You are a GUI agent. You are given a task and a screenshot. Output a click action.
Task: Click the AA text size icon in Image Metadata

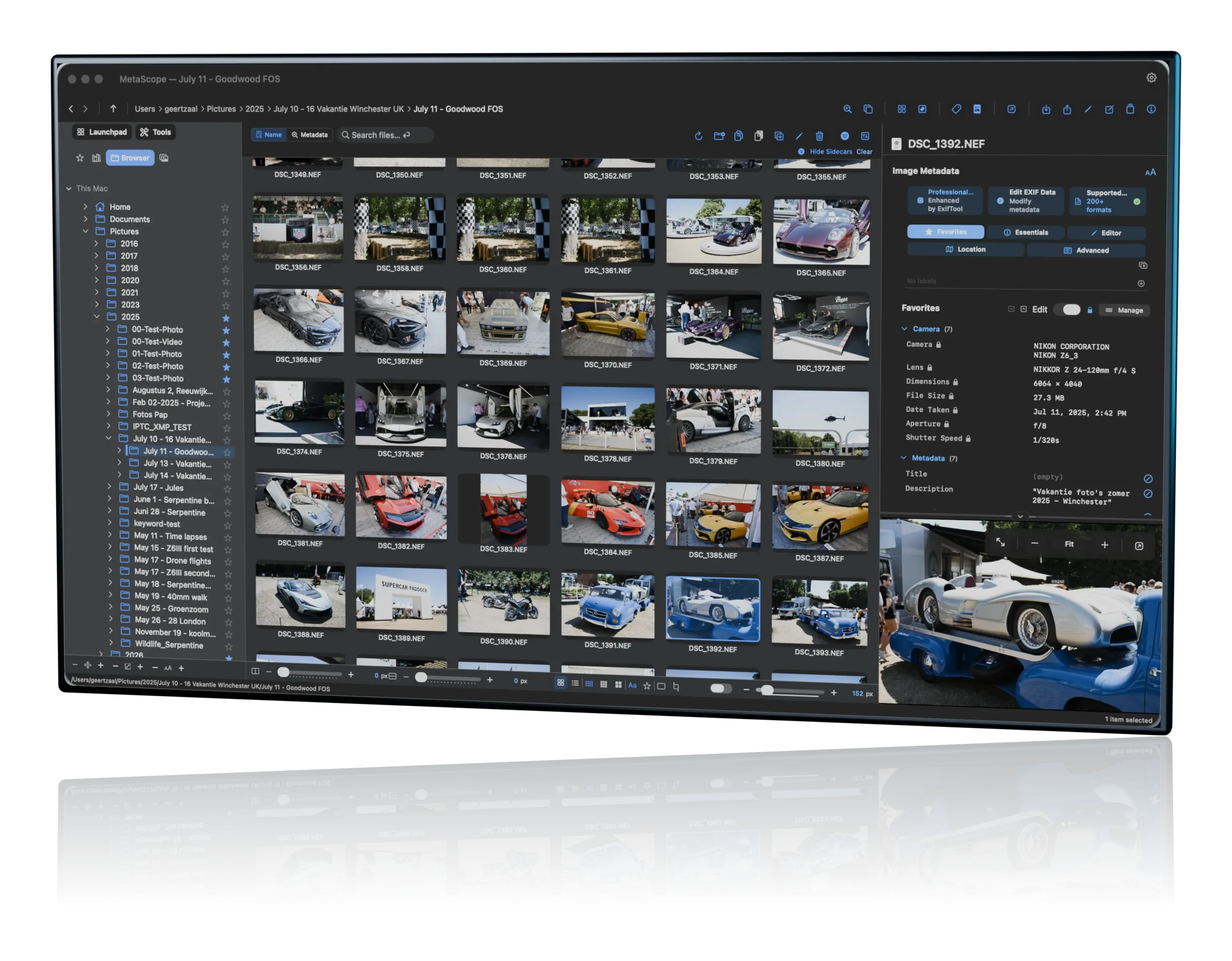tap(1150, 172)
